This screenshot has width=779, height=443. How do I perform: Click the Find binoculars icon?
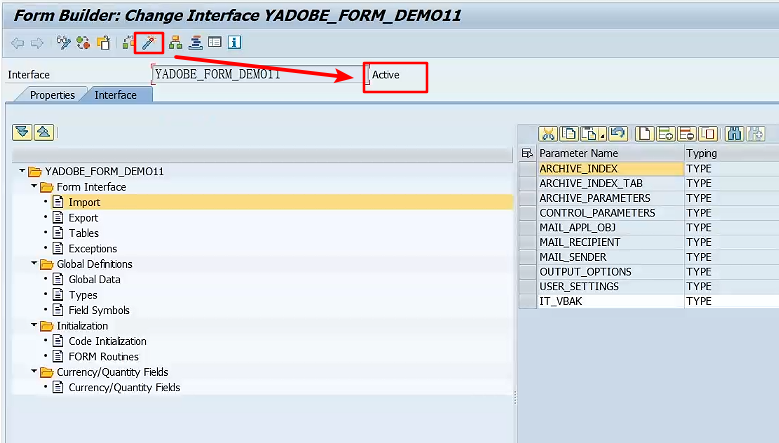tap(735, 133)
